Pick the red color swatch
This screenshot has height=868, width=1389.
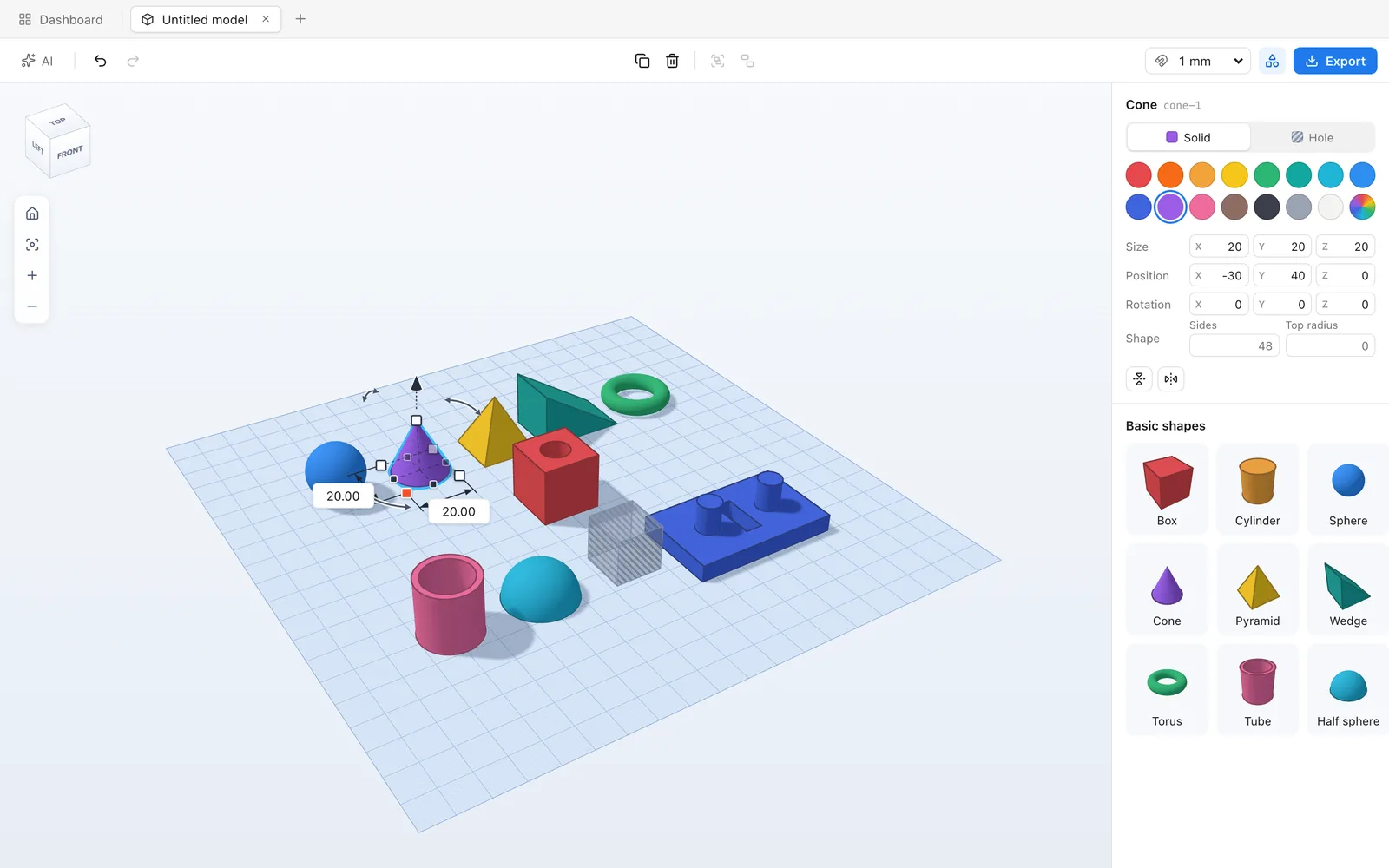click(1138, 175)
